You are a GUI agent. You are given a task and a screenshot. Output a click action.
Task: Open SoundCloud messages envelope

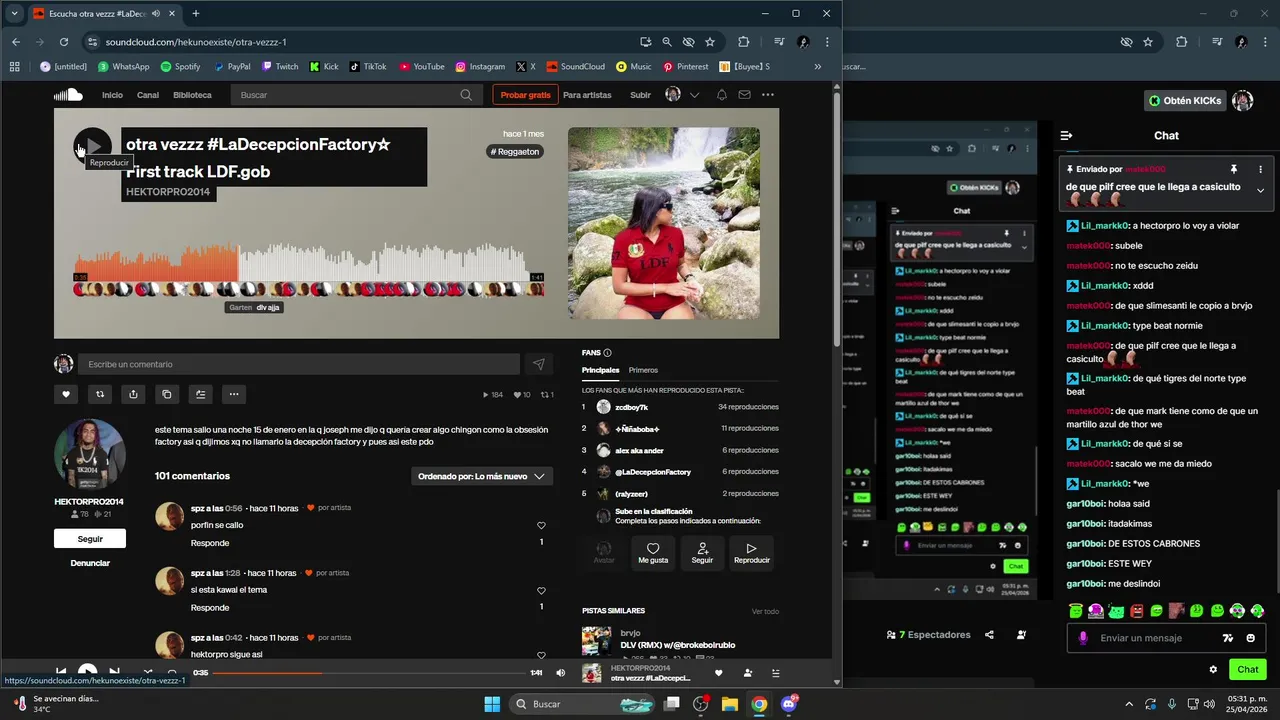pyautogui.click(x=744, y=95)
